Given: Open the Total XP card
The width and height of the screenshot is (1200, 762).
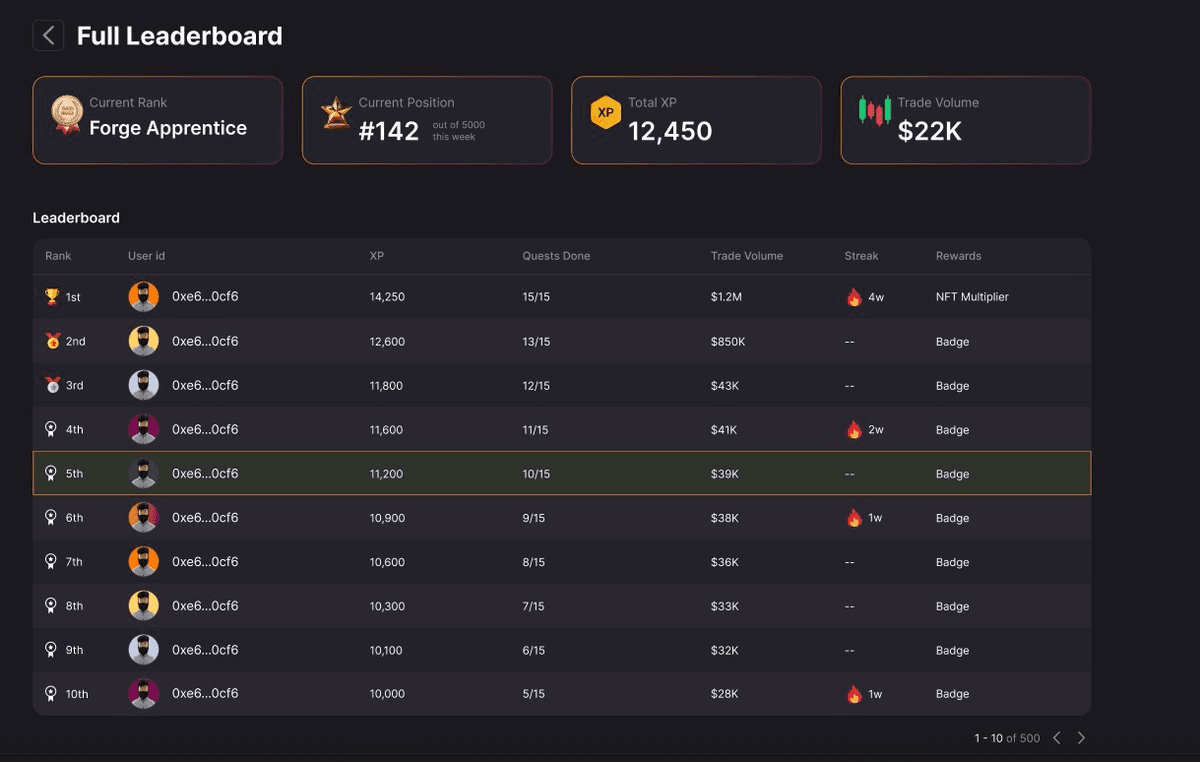Looking at the screenshot, I should tap(696, 120).
